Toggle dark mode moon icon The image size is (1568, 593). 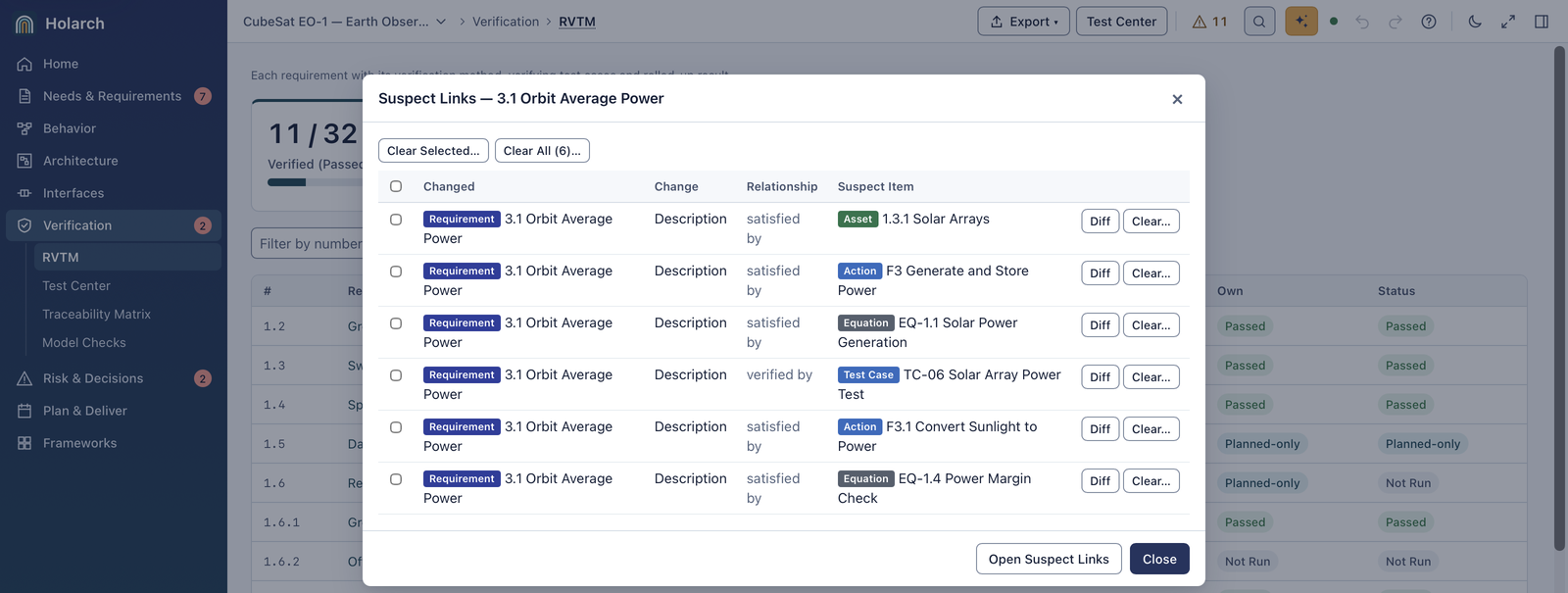pyautogui.click(x=1475, y=22)
